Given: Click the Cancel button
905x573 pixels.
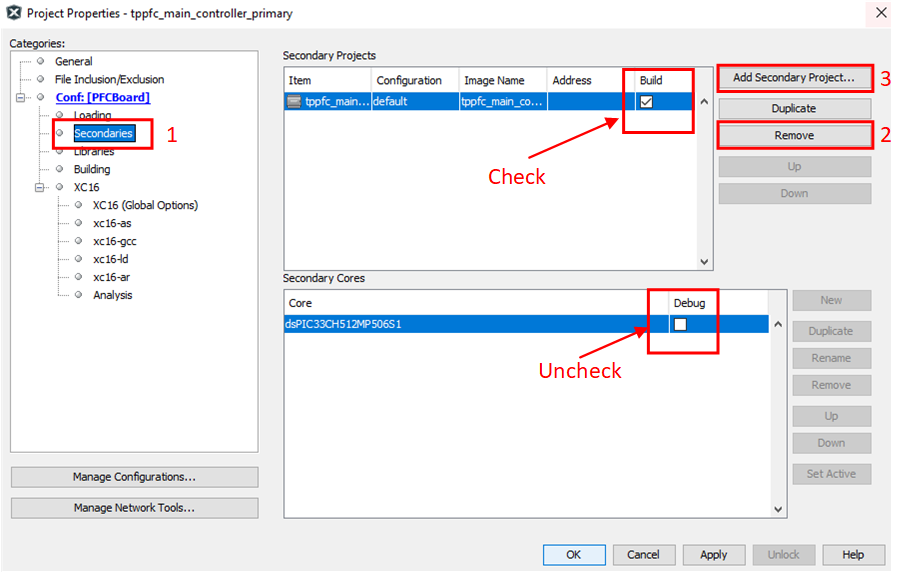Looking at the screenshot, I should tap(644, 555).
